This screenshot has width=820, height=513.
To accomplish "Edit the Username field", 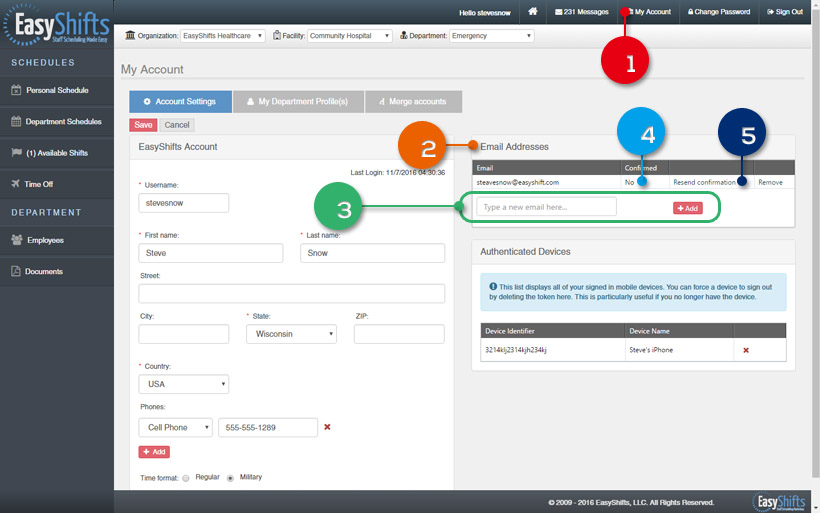I will tap(184, 203).
